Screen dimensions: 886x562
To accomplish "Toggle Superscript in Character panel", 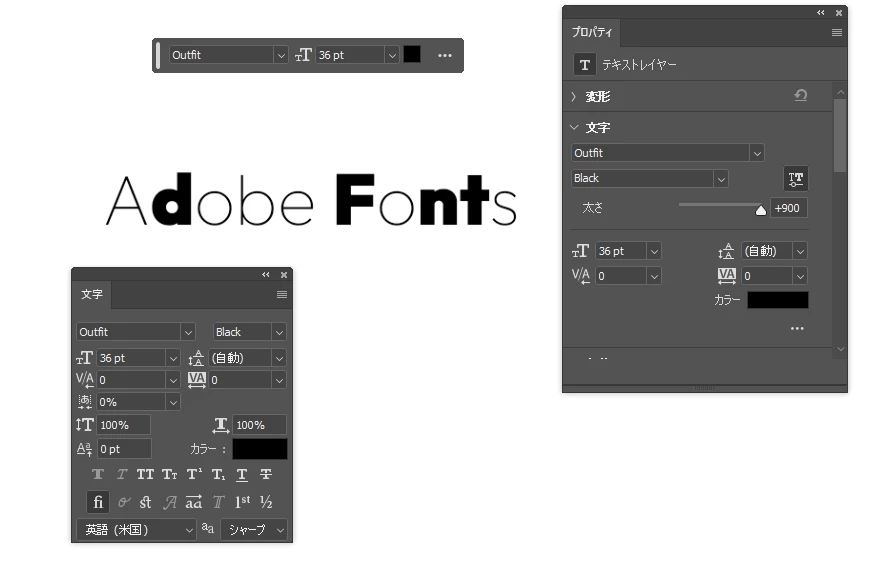I will point(194,474).
